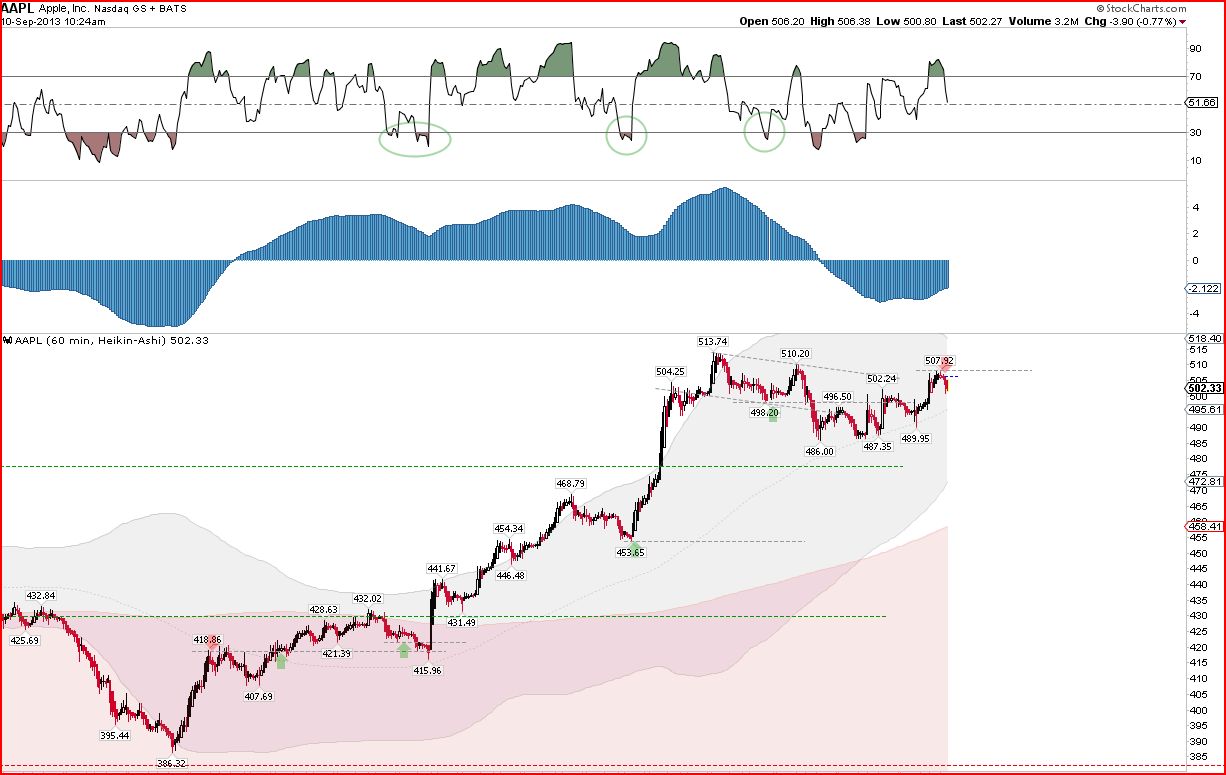The width and height of the screenshot is (1226, 775).
Task: Click the 487.35 price label
Action: click(877, 446)
